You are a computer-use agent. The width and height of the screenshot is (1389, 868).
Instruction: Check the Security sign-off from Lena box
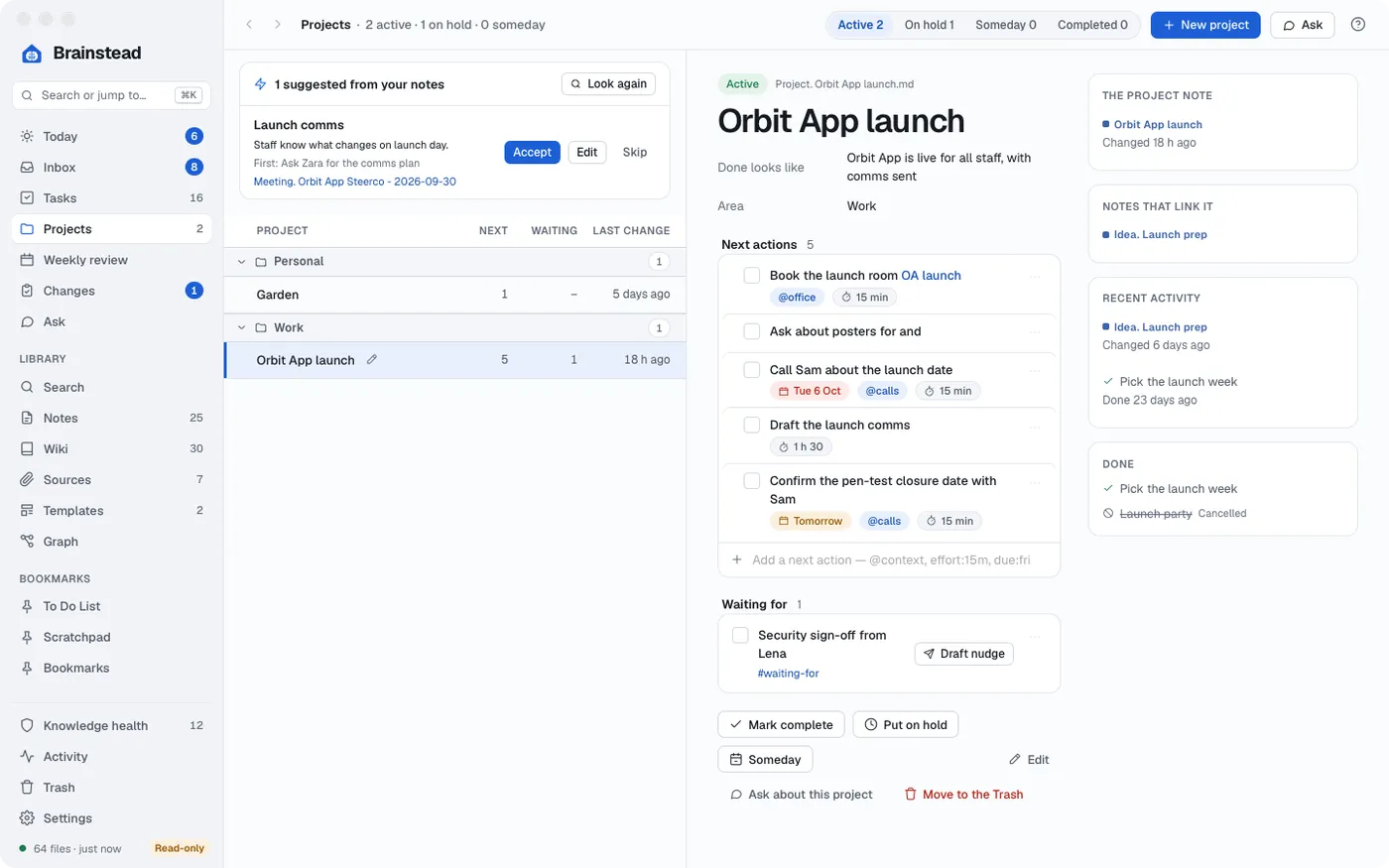[x=740, y=636]
